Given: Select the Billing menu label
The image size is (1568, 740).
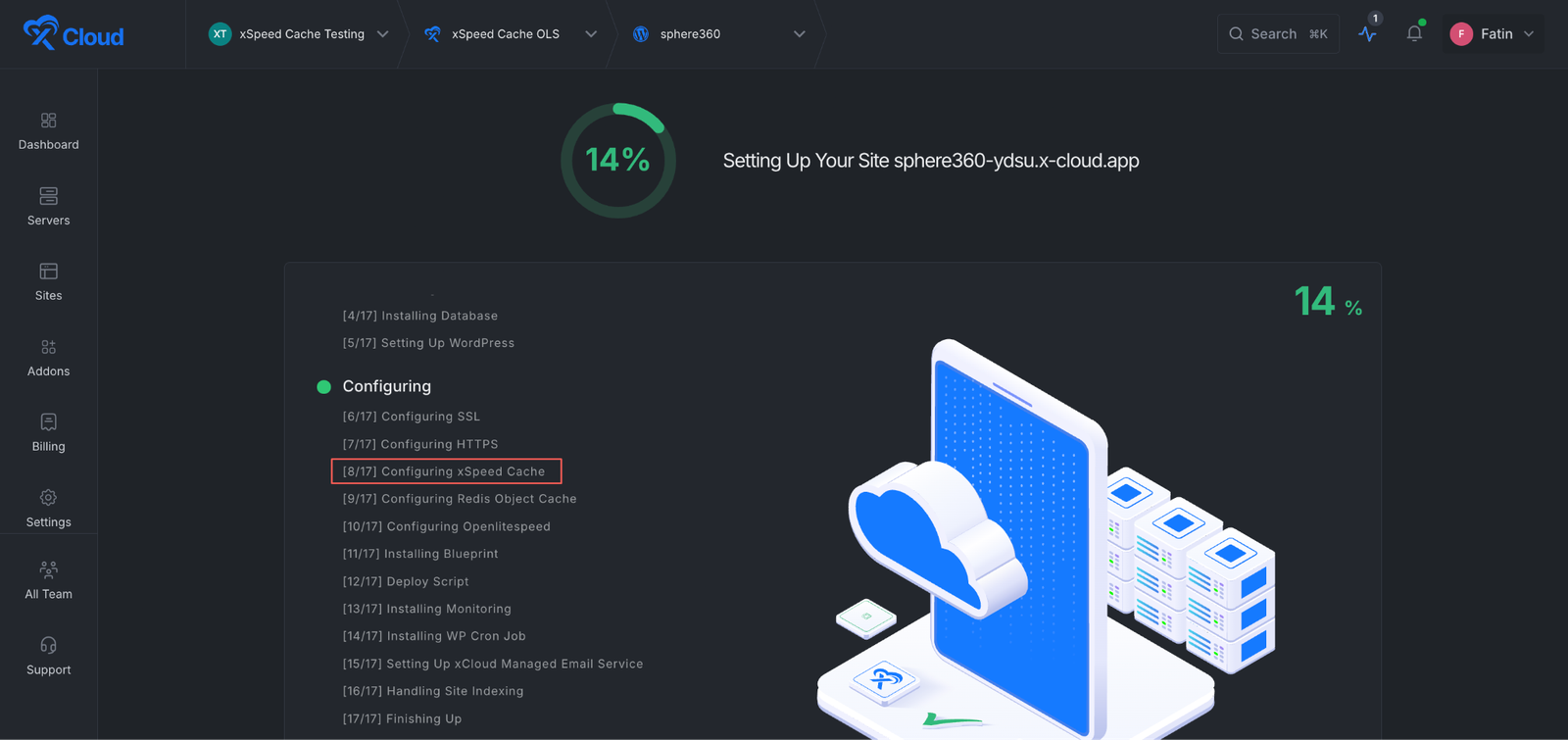Looking at the screenshot, I should [x=49, y=447].
